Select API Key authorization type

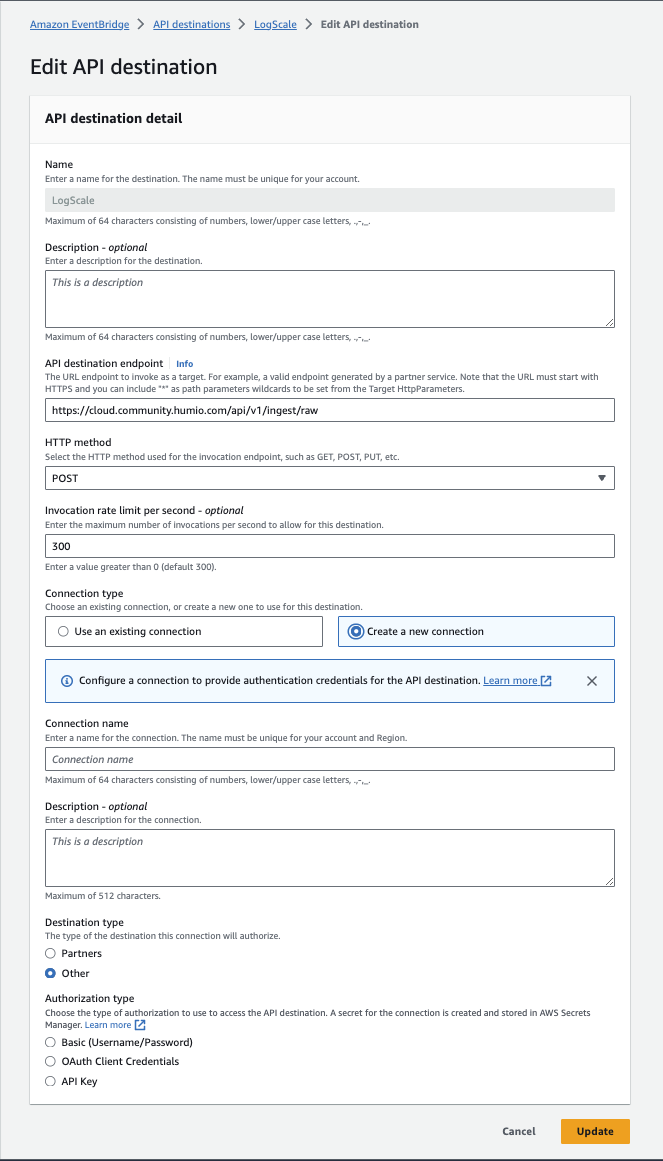pyautogui.click(x=50, y=1082)
